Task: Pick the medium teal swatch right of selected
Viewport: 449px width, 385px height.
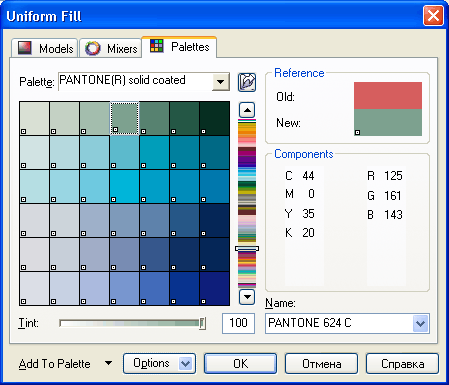Action: (x=154, y=118)
